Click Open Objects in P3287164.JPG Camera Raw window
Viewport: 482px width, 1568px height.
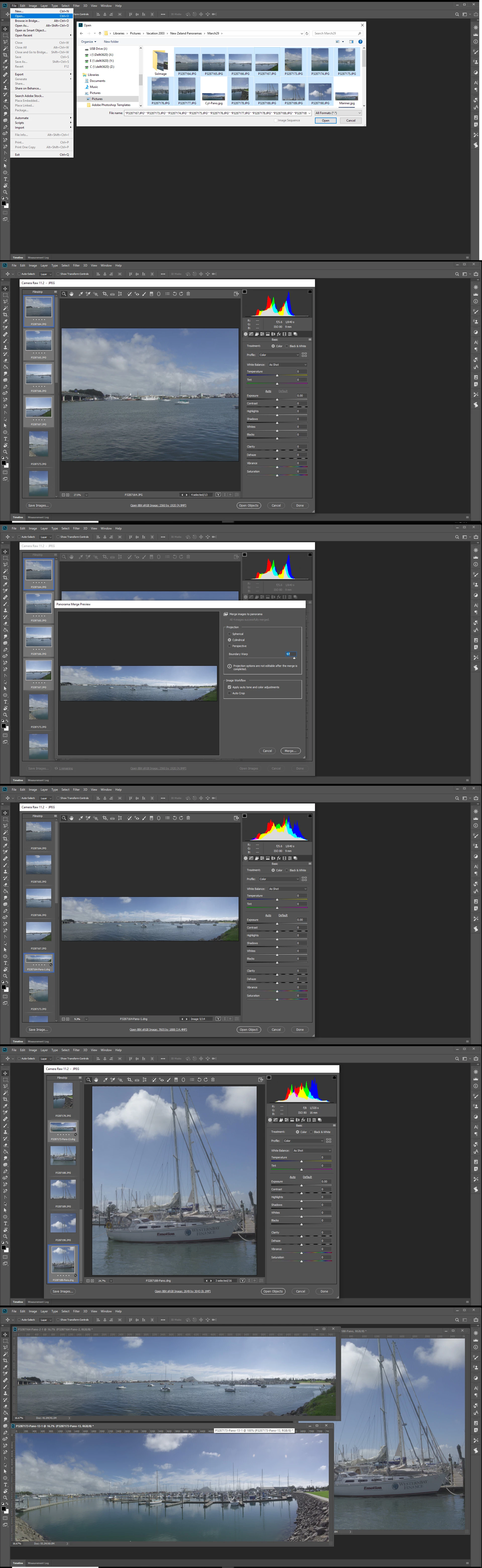[x=248, y=505]
